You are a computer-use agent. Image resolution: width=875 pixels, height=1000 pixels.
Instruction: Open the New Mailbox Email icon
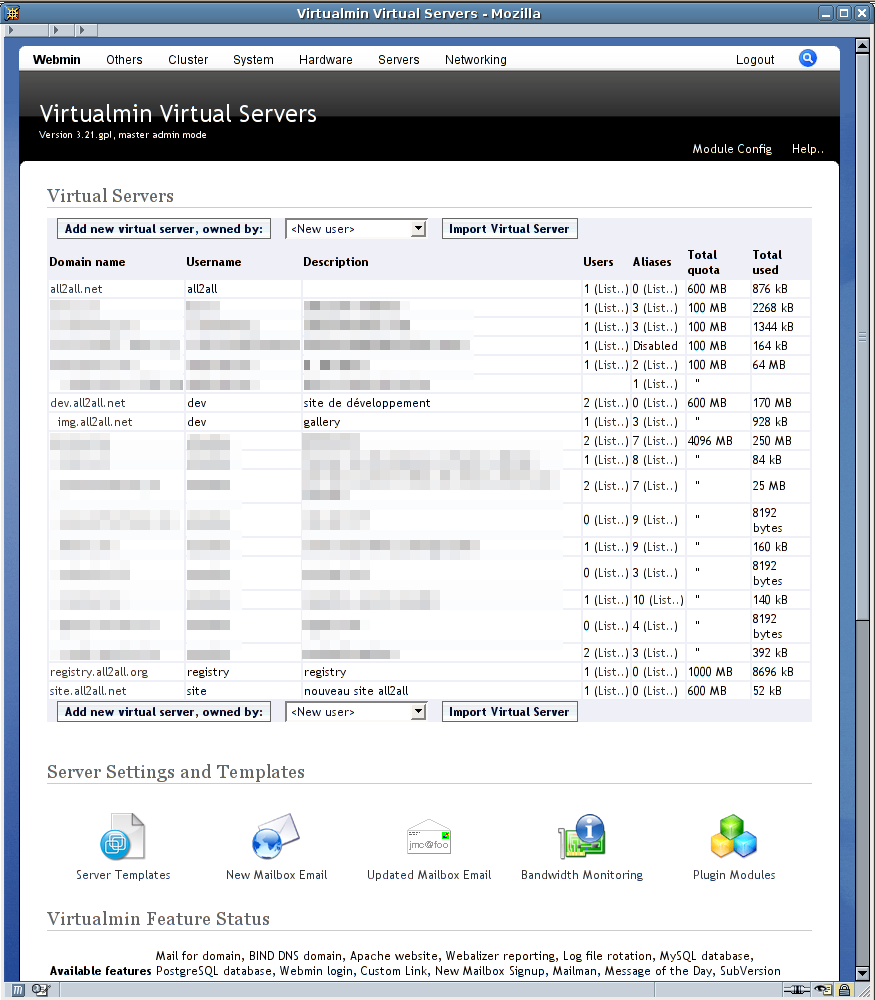(x=276, y=838)
